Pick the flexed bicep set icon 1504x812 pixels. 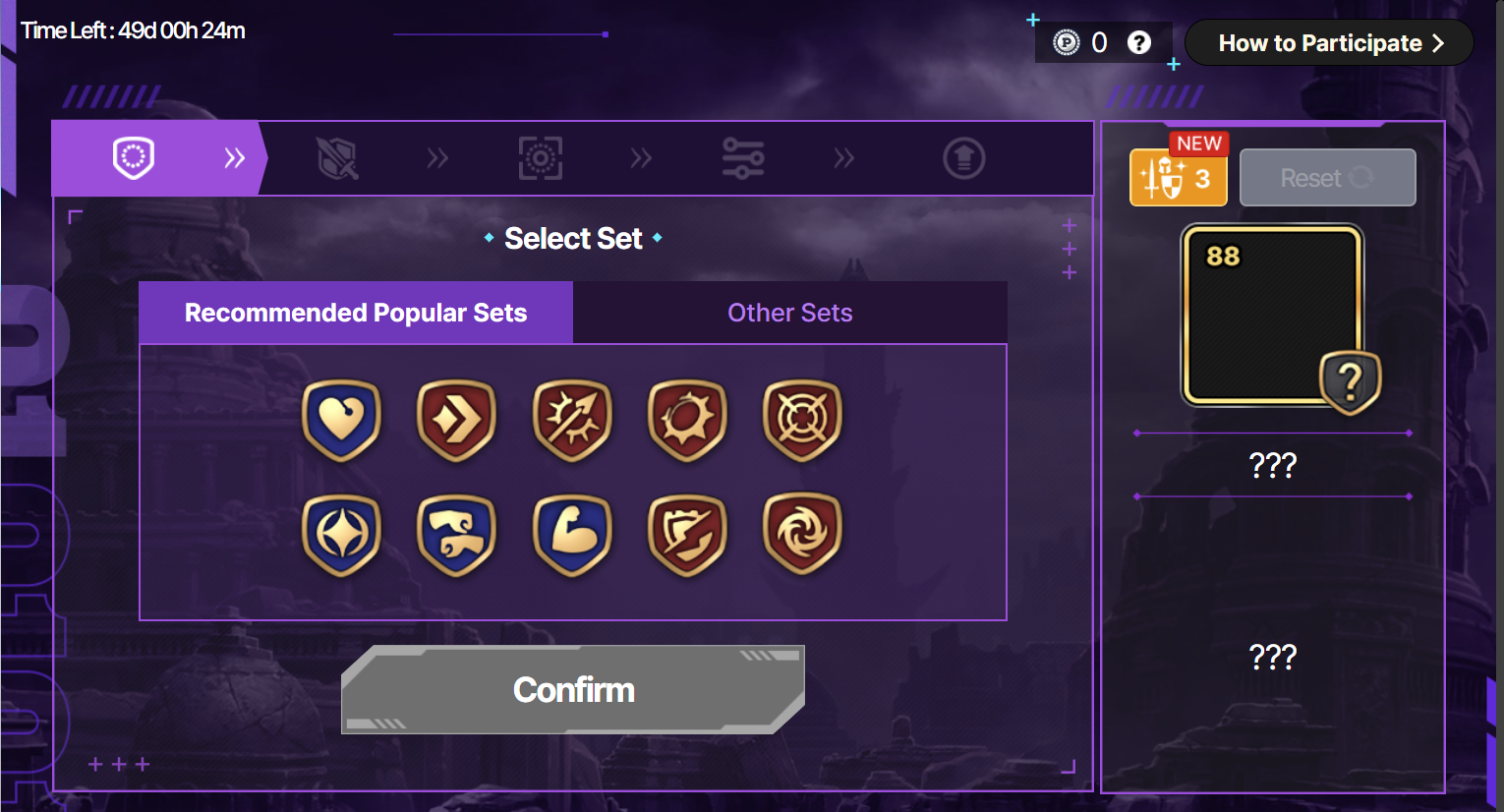572,535
